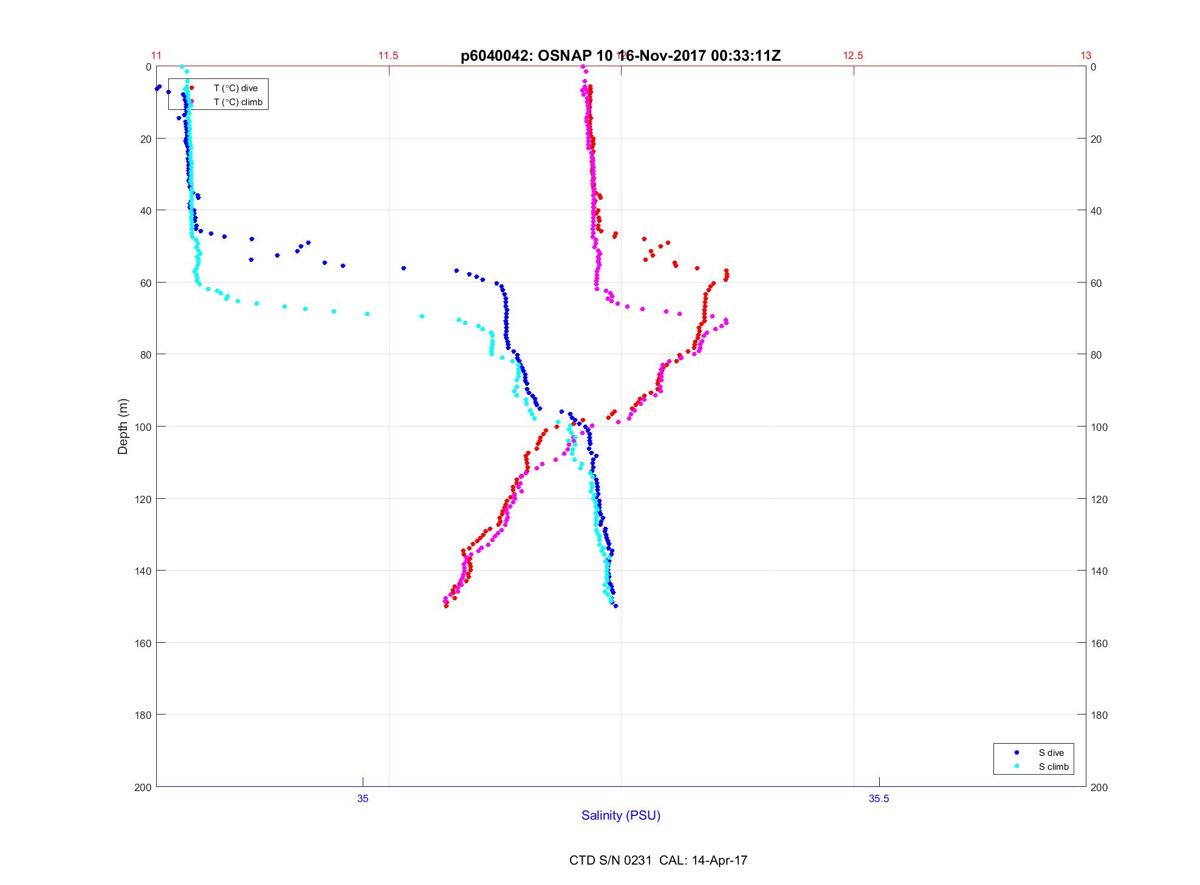Click the red 12.5 temperature tick label
This screenshot has height=885, width=1200.
pos(853,56)
